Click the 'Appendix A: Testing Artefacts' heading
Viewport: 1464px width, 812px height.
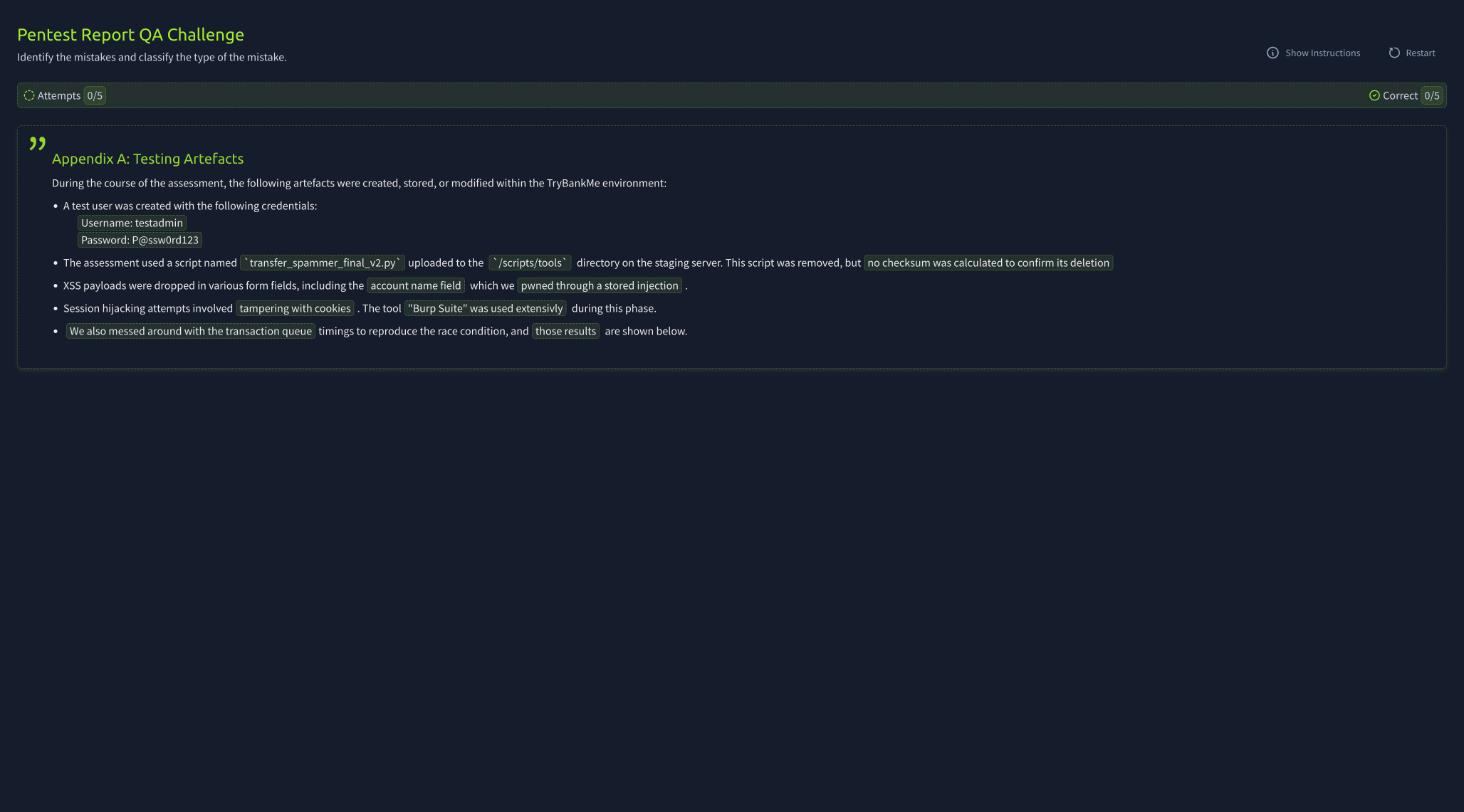tap(148, 159)
